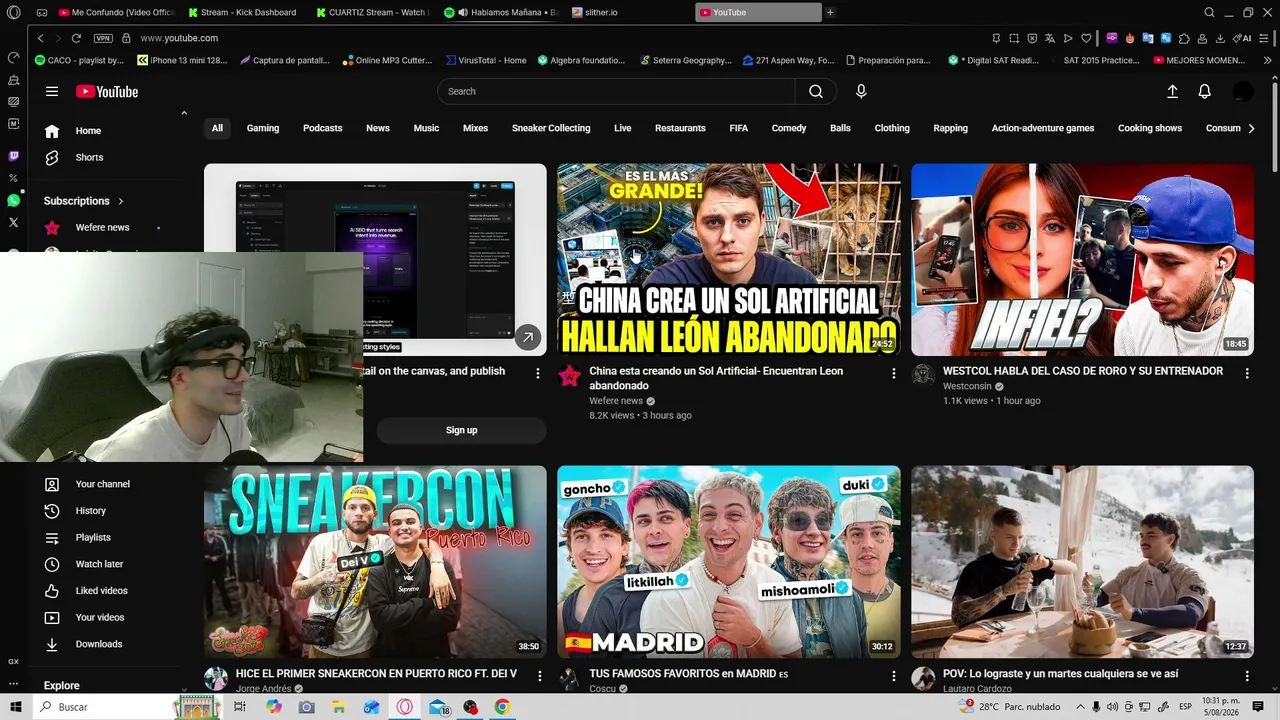The image size is (1280, 720).
Task: Open Liked videos in the sidebar
Action: pos(101,591)
